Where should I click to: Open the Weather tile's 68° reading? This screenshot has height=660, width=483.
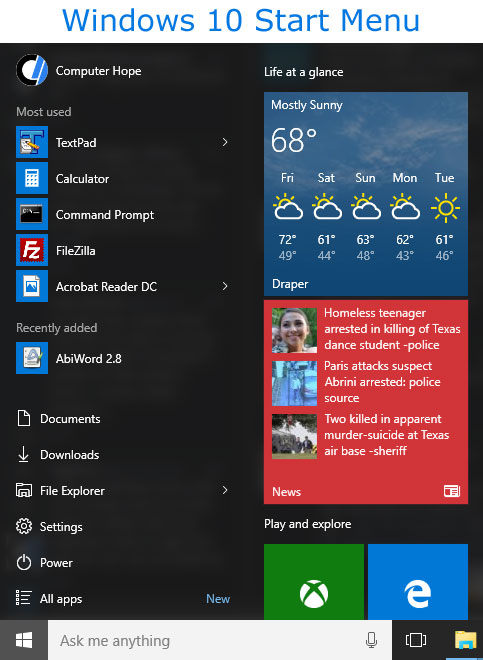tap(294, 140)
